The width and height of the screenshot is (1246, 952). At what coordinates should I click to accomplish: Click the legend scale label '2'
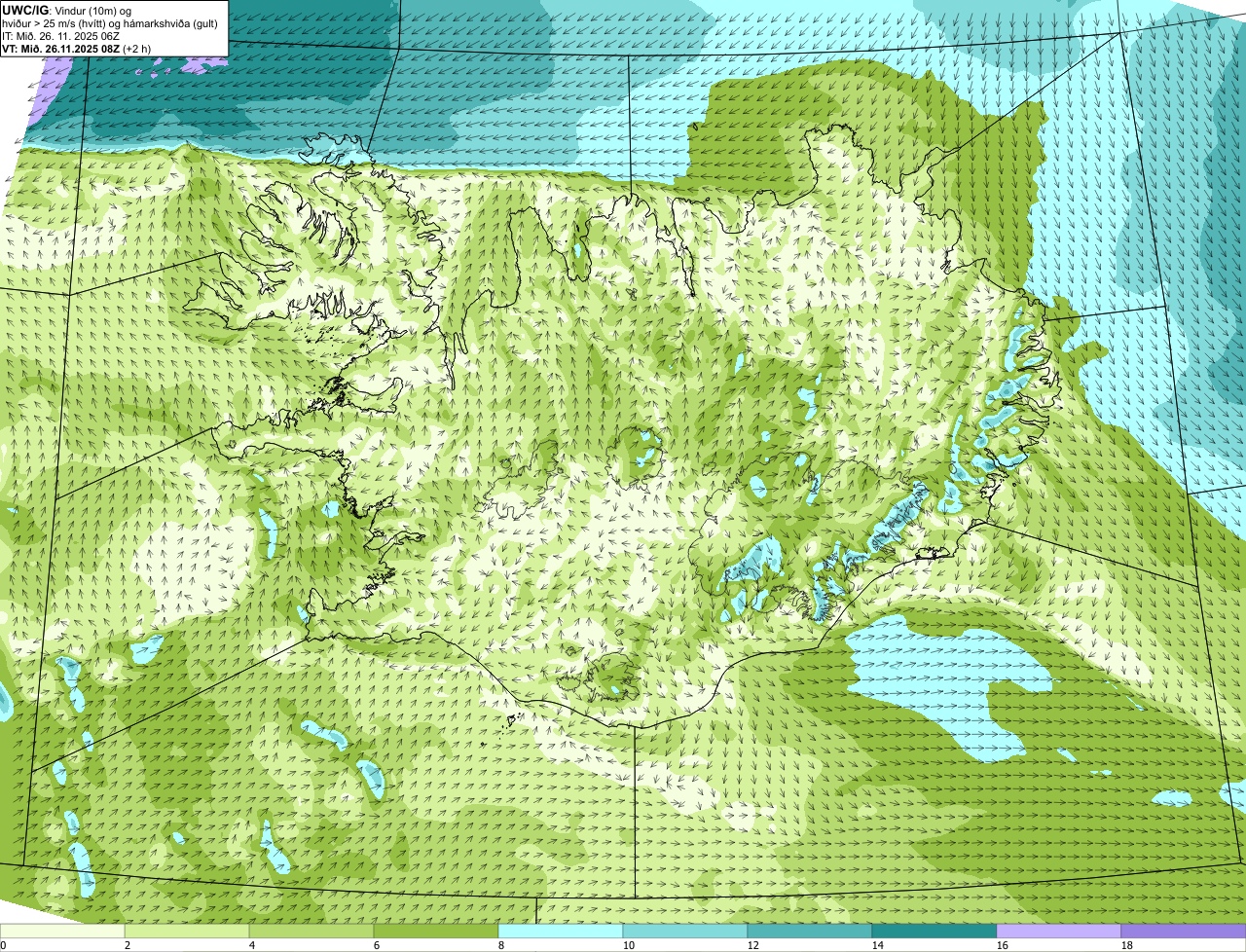128,945
